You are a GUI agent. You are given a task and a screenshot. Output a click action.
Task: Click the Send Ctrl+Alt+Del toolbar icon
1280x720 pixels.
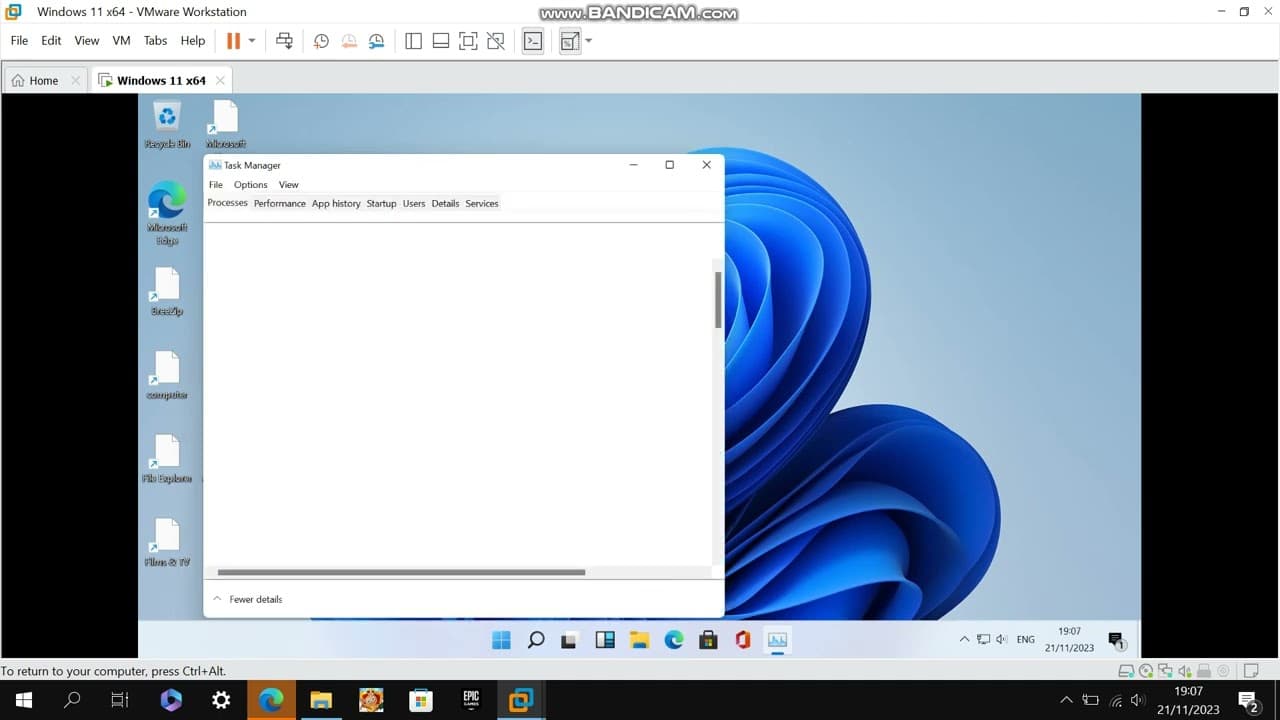[x=284, y=41]
